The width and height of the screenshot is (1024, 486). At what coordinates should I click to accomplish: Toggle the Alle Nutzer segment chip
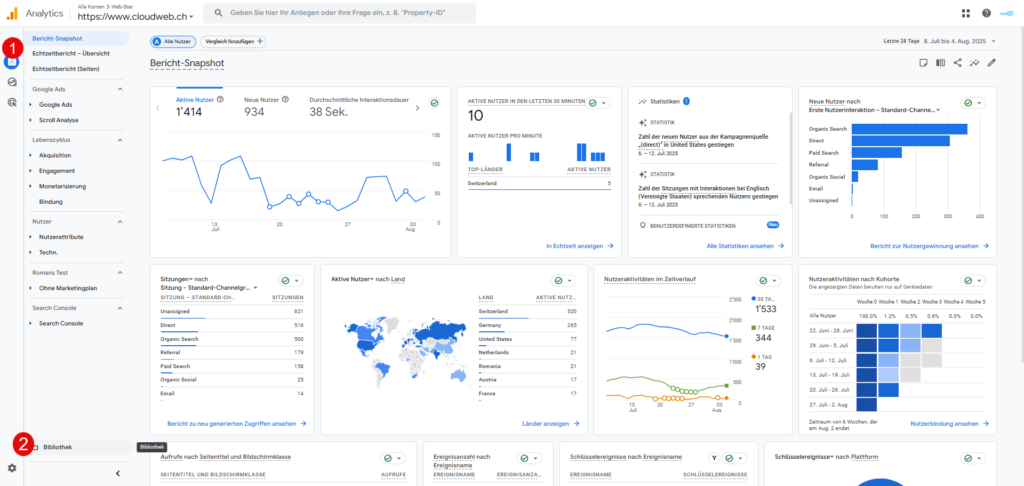coord(173,41)
